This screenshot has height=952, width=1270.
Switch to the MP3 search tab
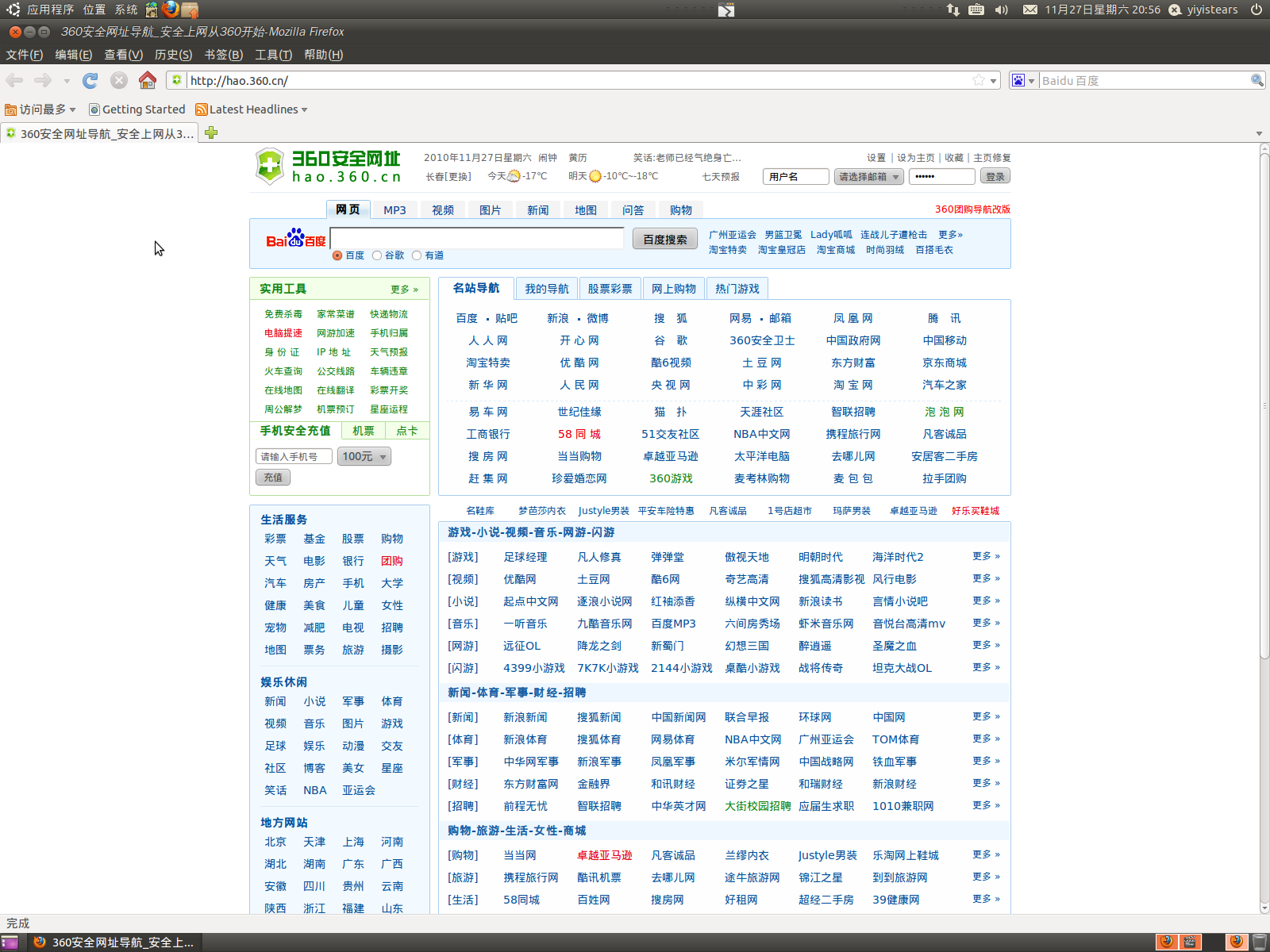pos(394,210)
